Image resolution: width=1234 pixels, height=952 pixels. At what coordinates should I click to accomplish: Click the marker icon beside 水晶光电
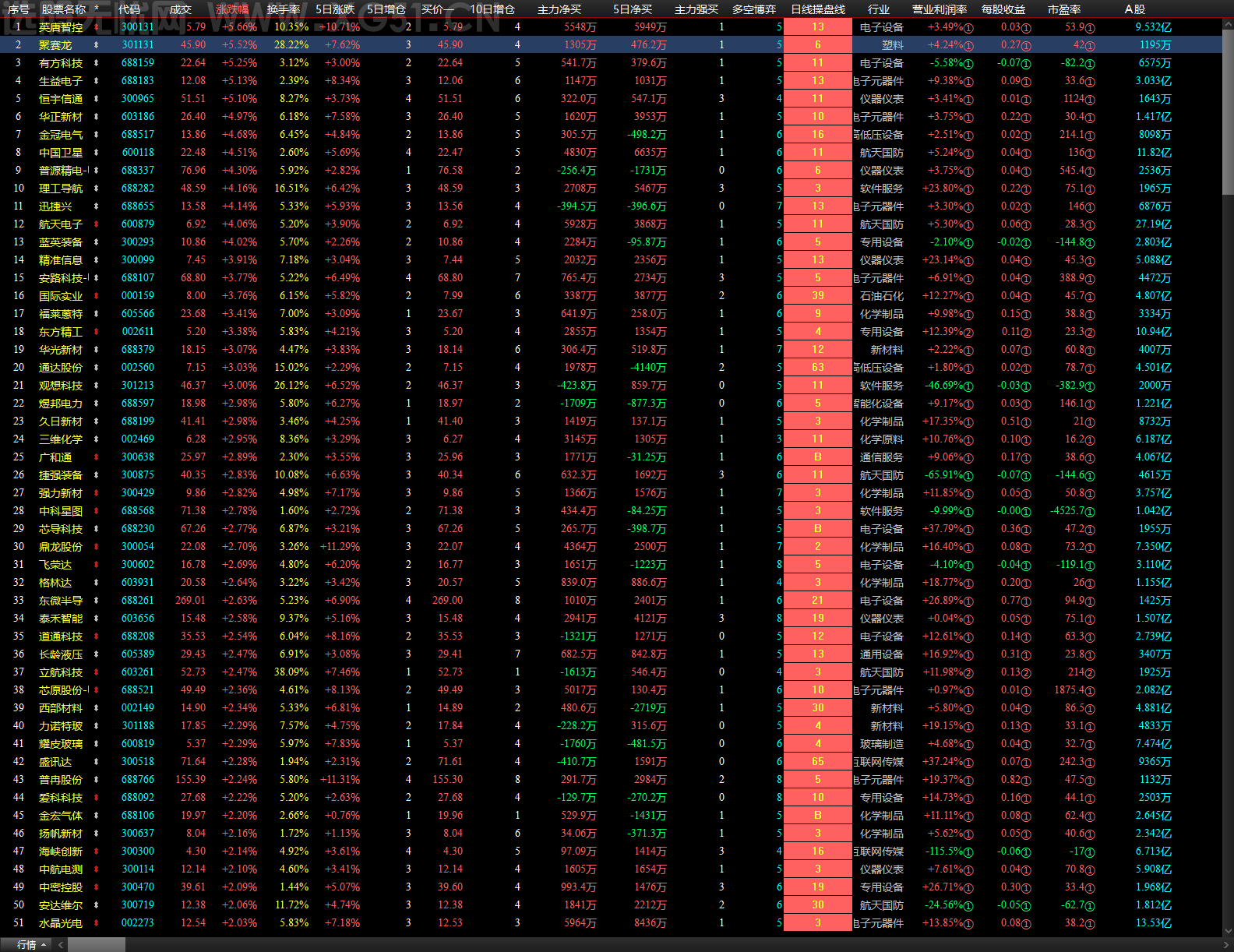pos(96,923)
